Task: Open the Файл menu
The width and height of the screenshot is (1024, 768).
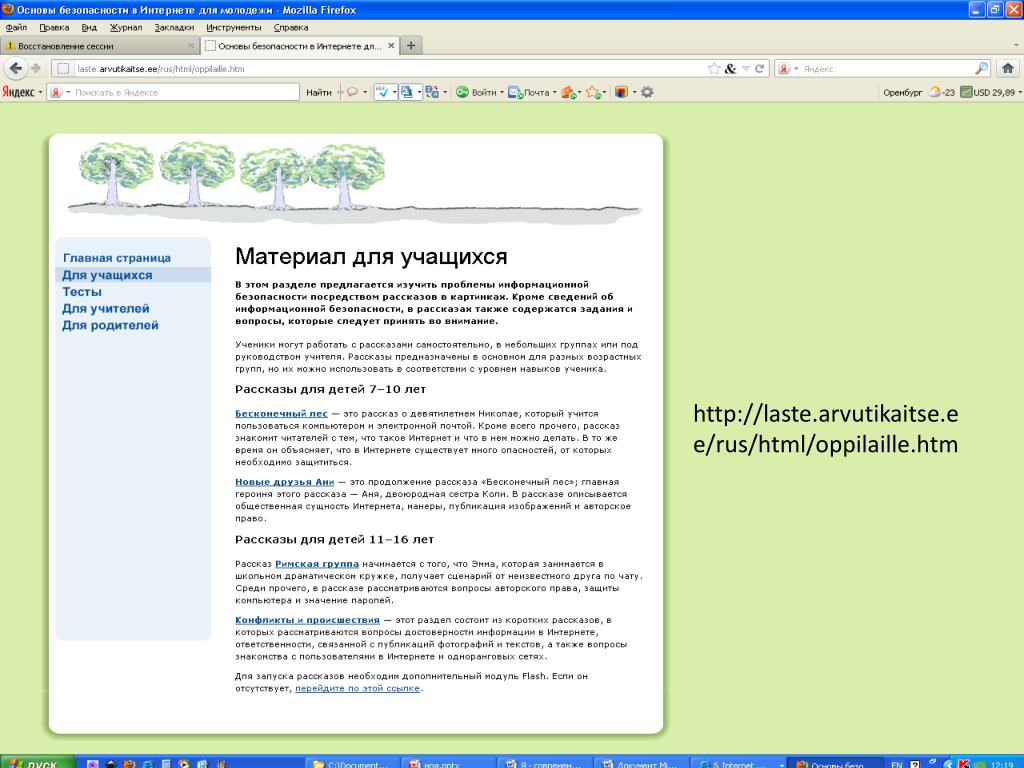Action: 16,27
